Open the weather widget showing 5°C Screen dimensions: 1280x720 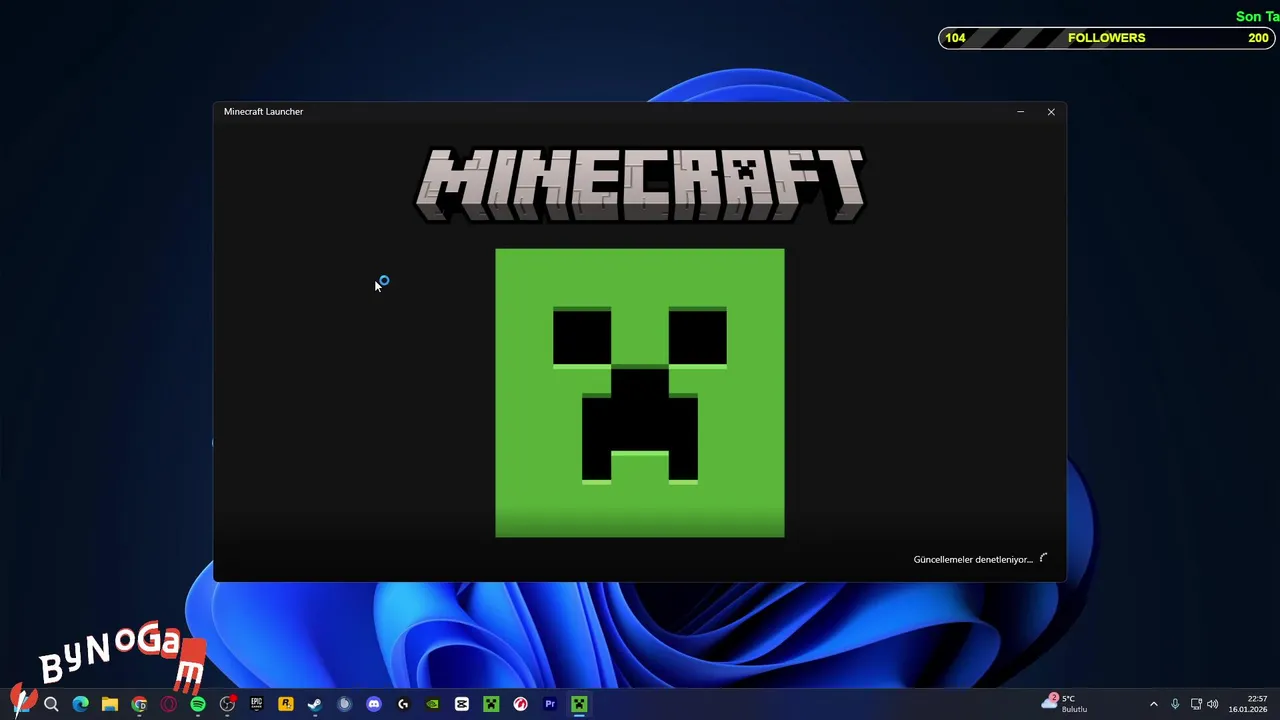pyautogui.click(x=1065, y=704)
